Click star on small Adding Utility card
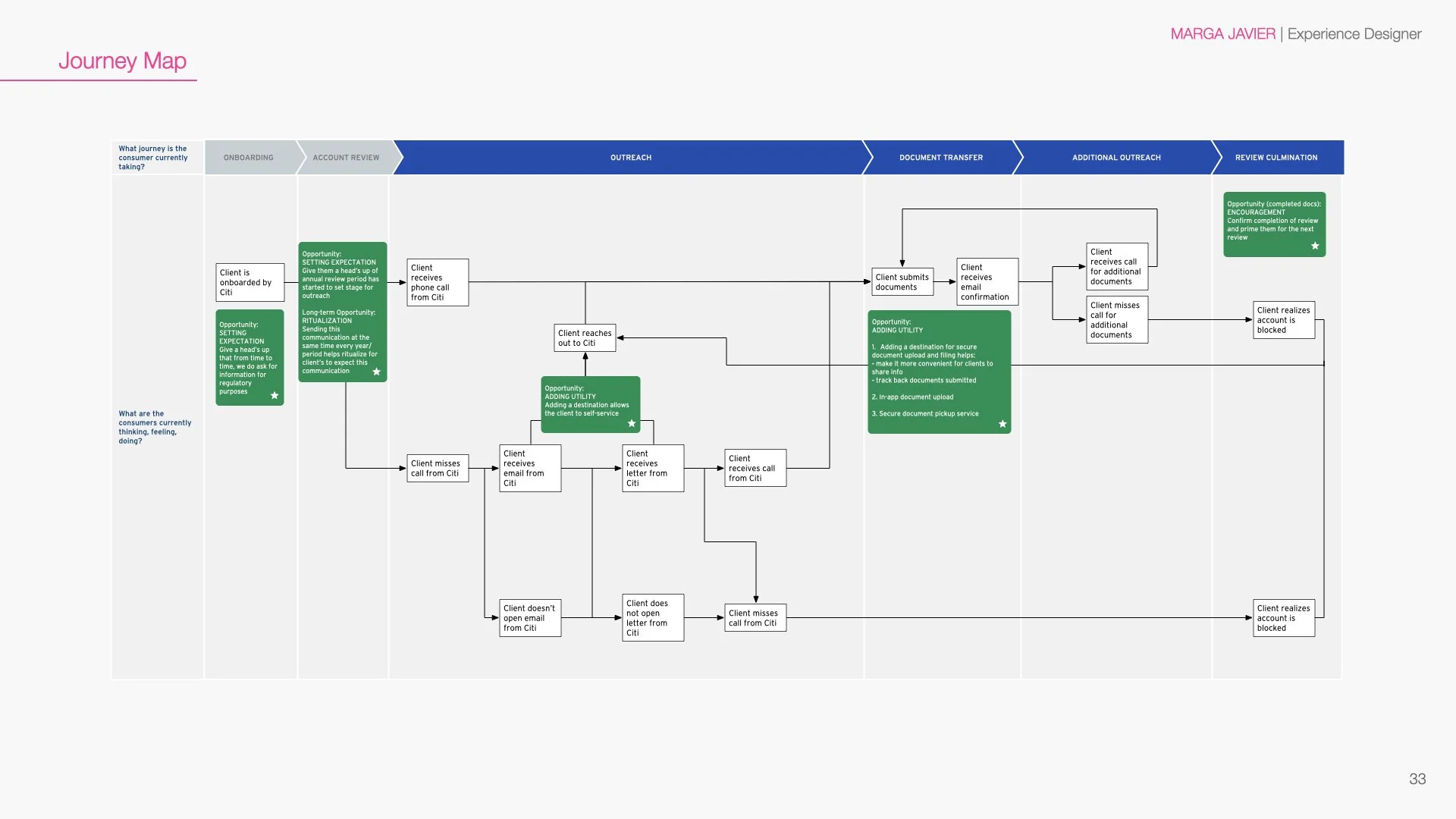This screenshot has height=819, width=1456. (632, 423)
